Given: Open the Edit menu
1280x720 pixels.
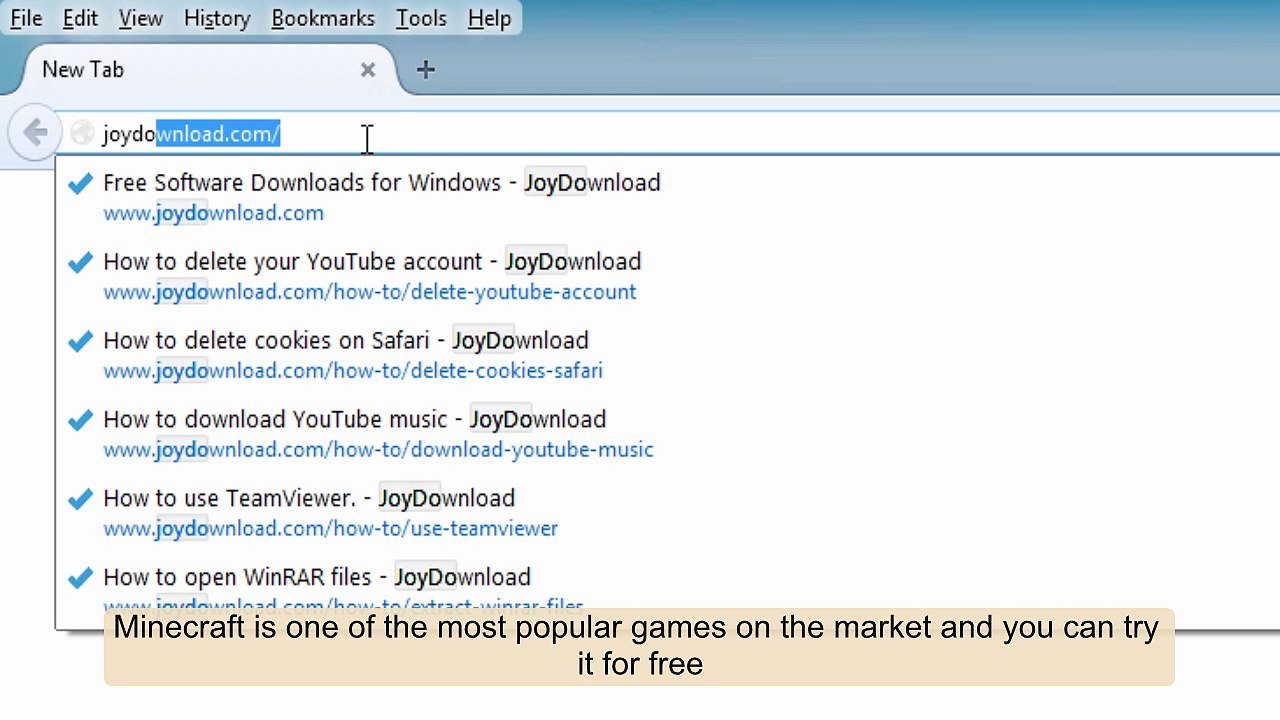Looking at the screenshot, I should click(80, 18).
